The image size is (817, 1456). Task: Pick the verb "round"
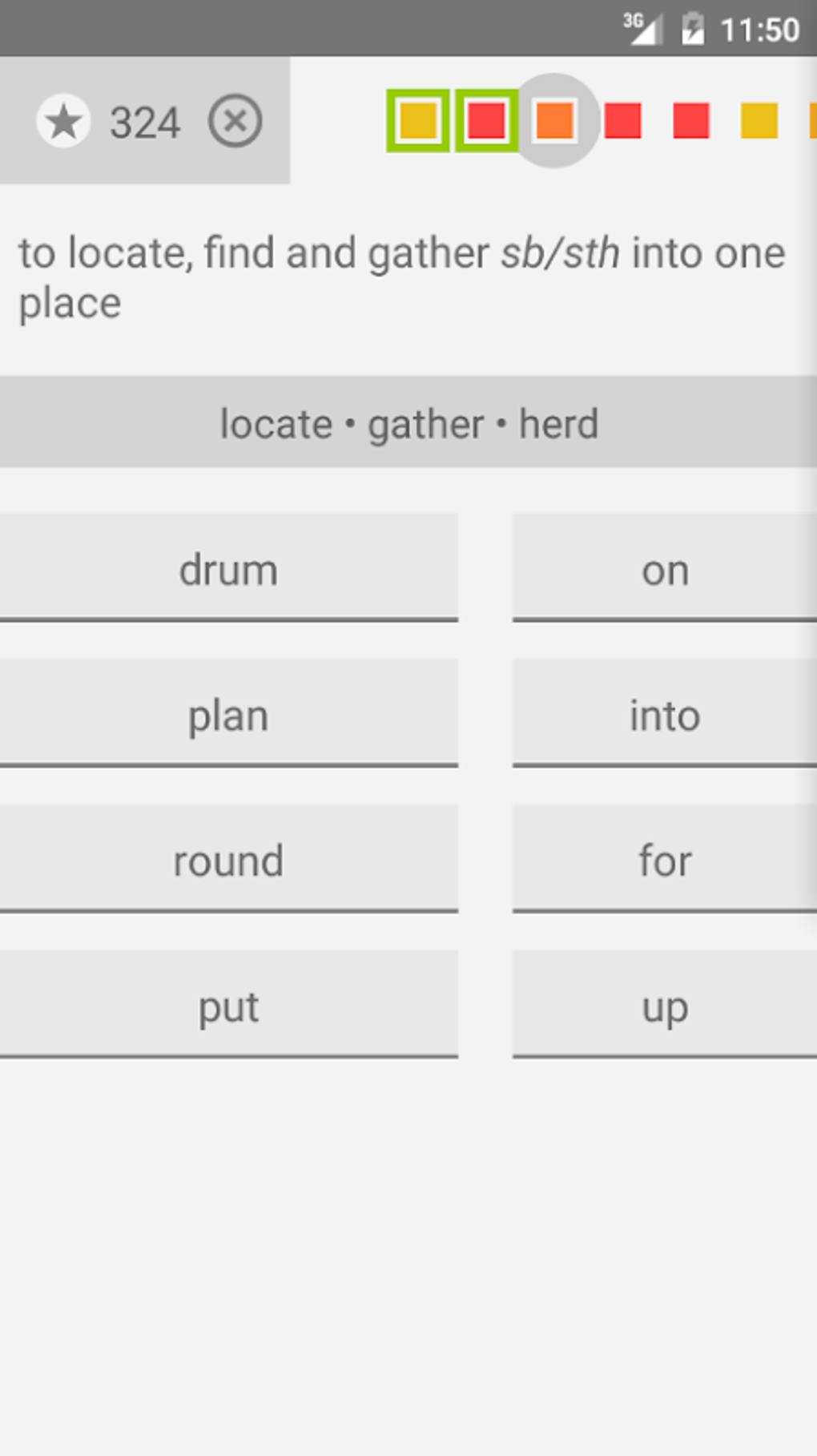pyautogui.click(x=228, y=859)
